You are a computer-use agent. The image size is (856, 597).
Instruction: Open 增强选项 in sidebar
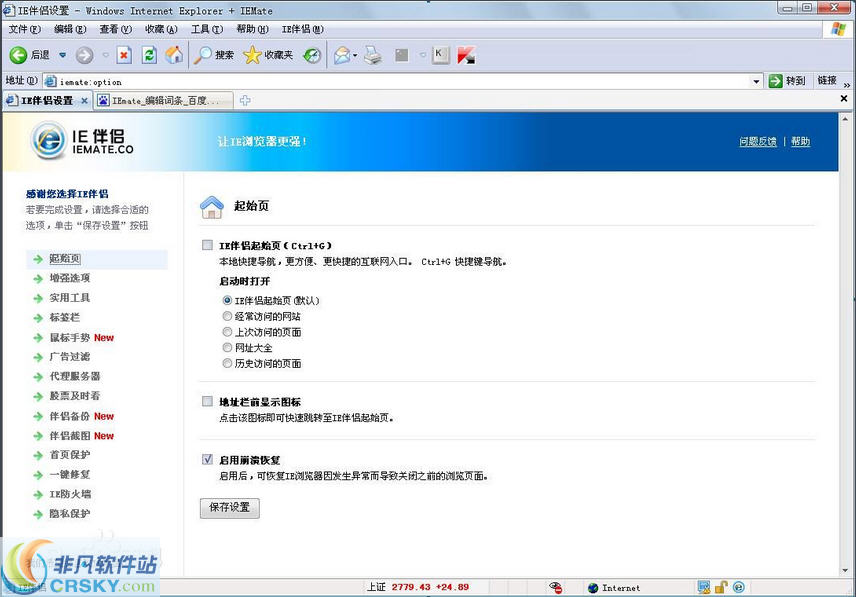(69, 278)
